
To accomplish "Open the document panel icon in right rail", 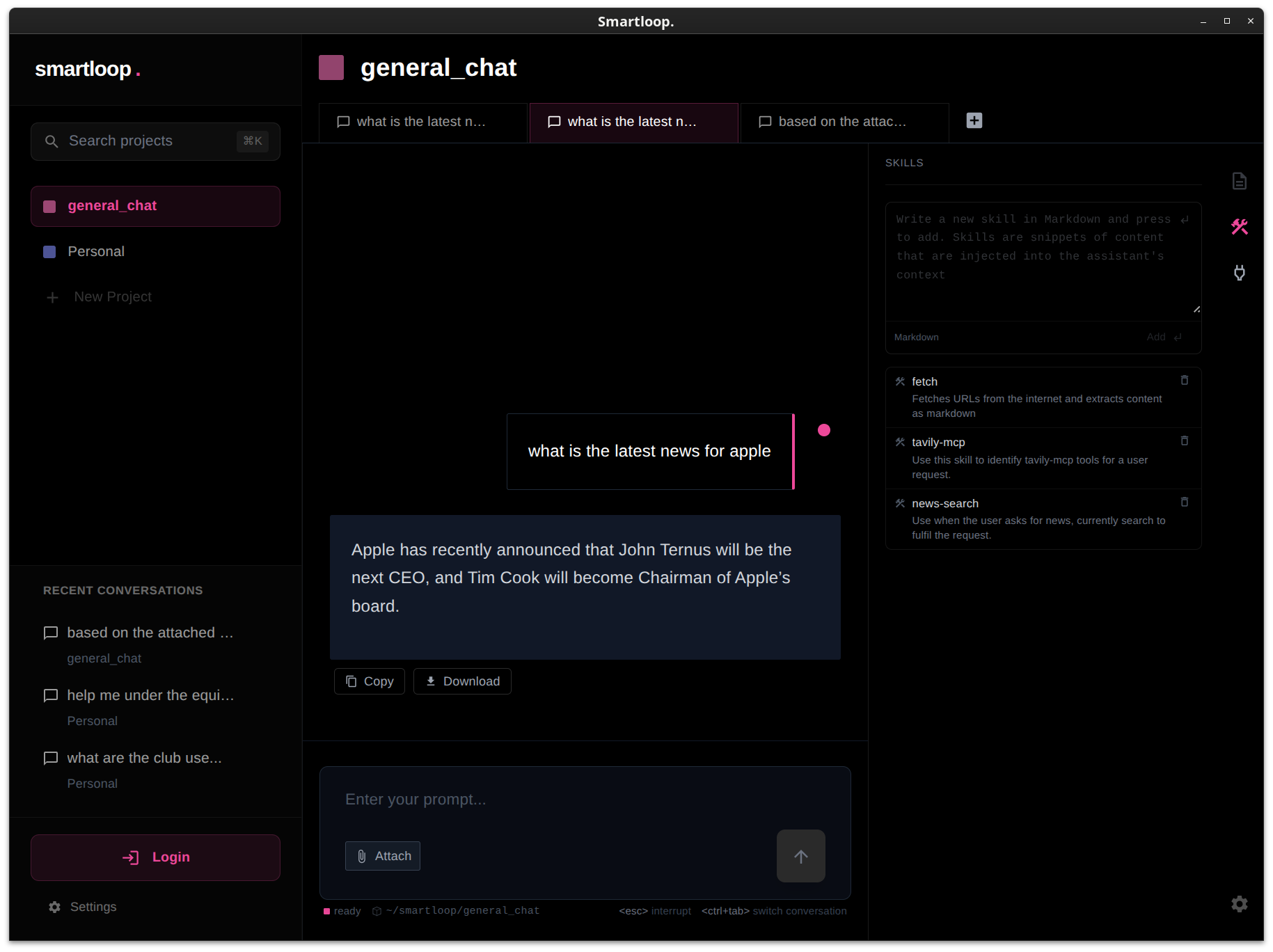I will click(x=1239, y=181).
